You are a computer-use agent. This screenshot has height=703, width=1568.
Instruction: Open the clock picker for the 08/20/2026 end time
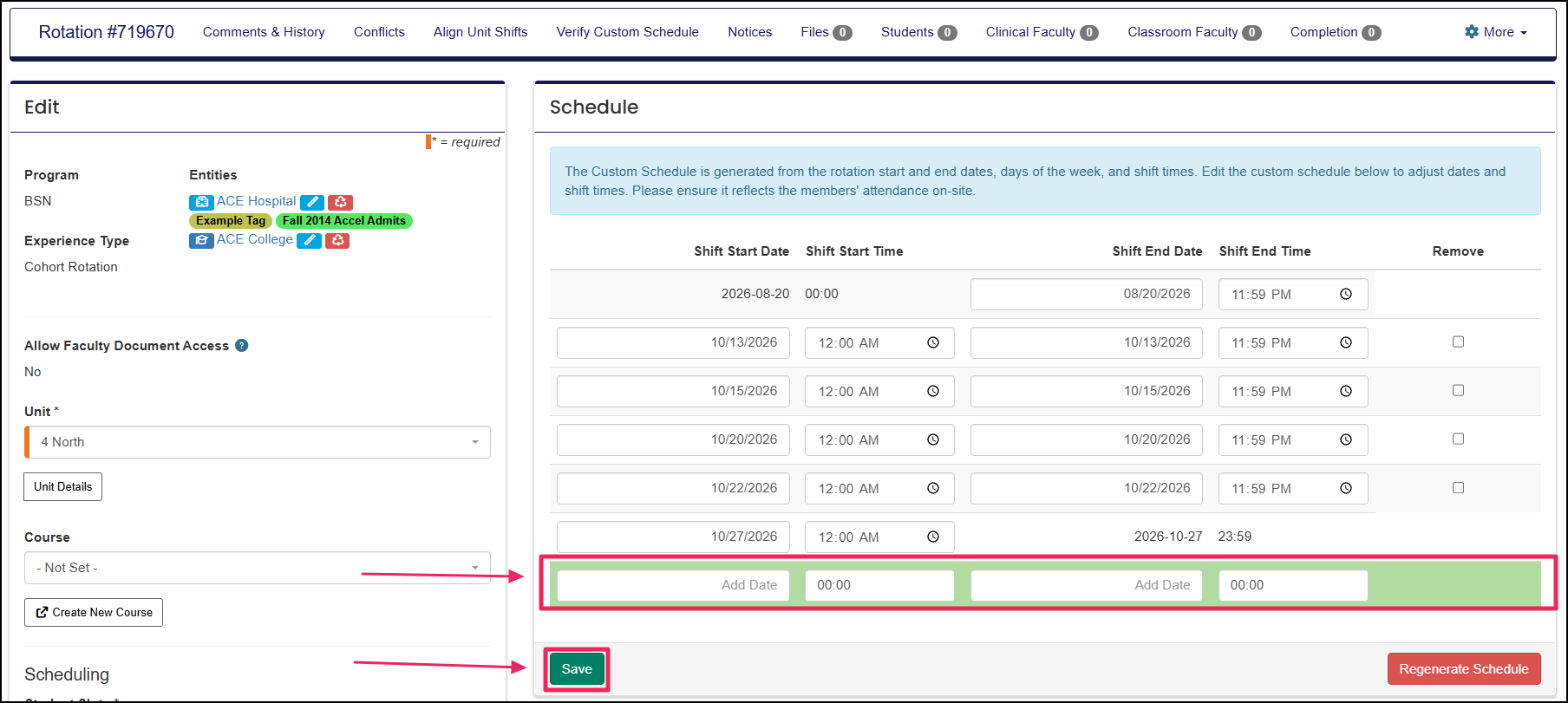(x=1346, y=294)
